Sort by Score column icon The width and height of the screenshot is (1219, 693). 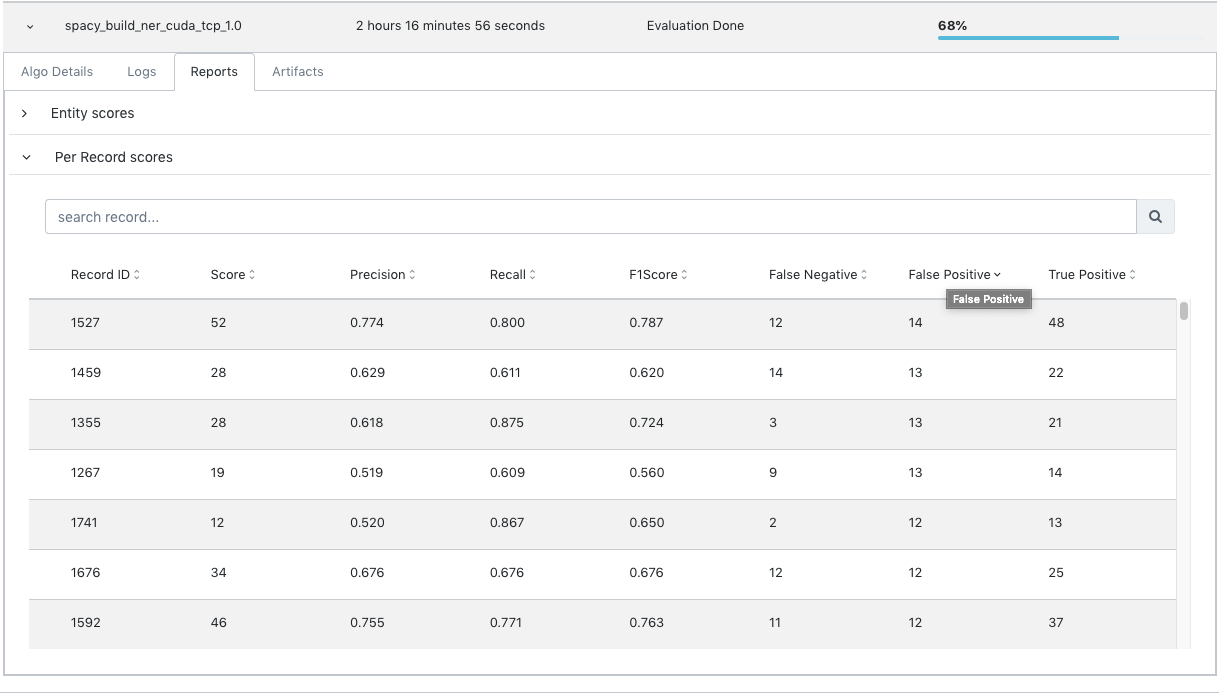coord(252,275)
